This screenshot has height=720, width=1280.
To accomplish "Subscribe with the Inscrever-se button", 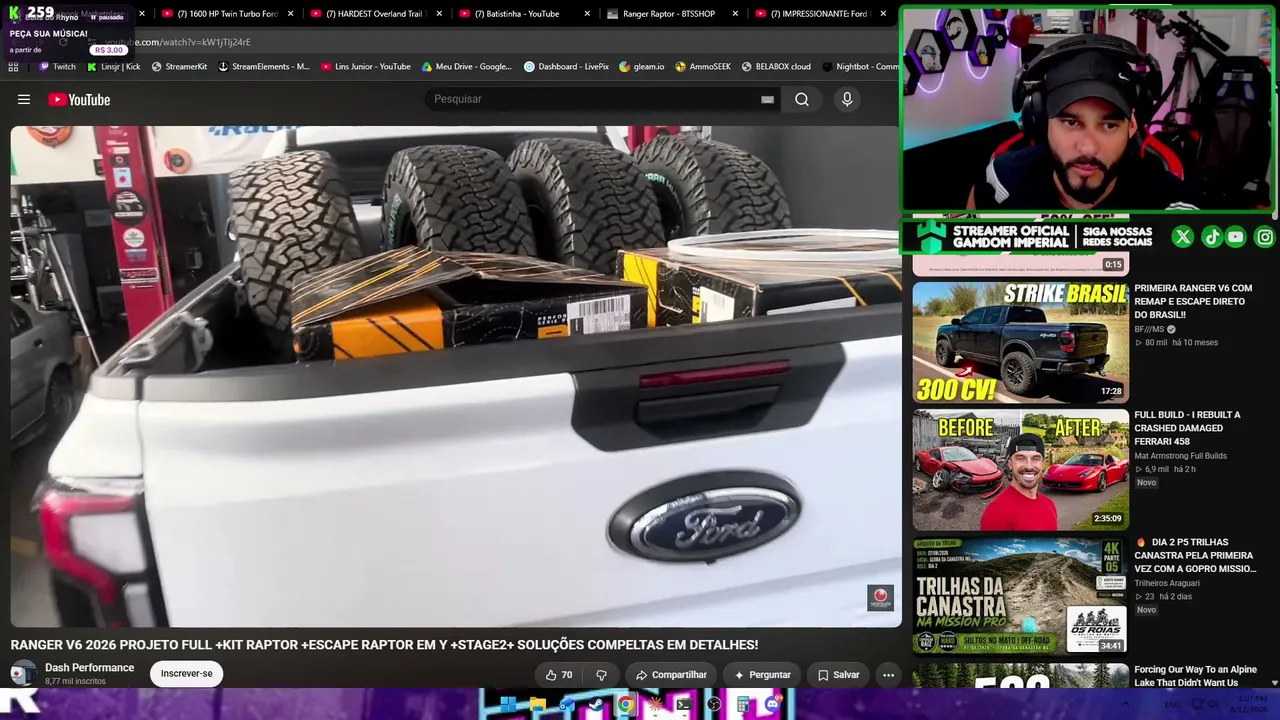I will (186, 674).
